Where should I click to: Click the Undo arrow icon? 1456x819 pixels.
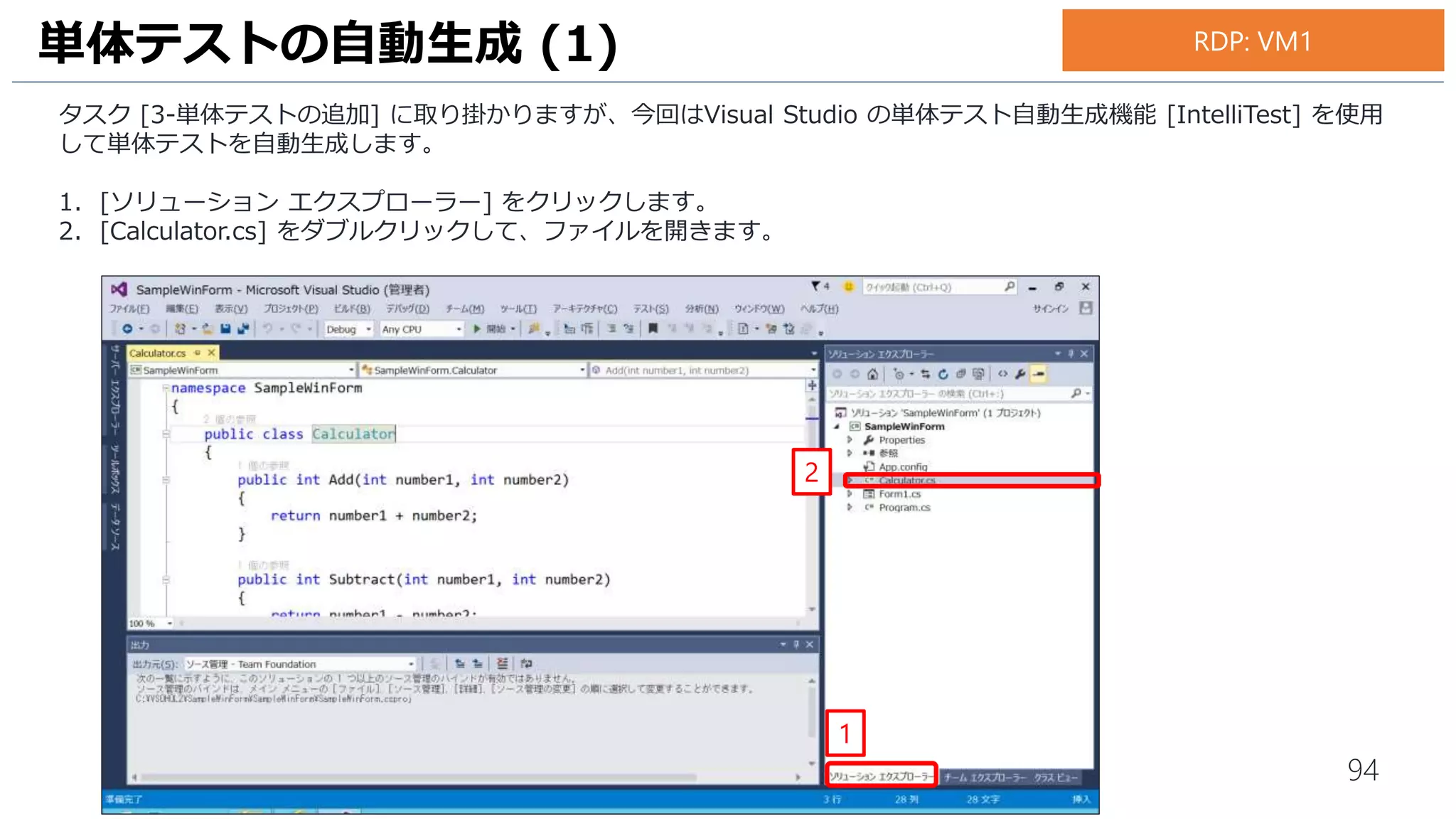[x=267, y=329]
